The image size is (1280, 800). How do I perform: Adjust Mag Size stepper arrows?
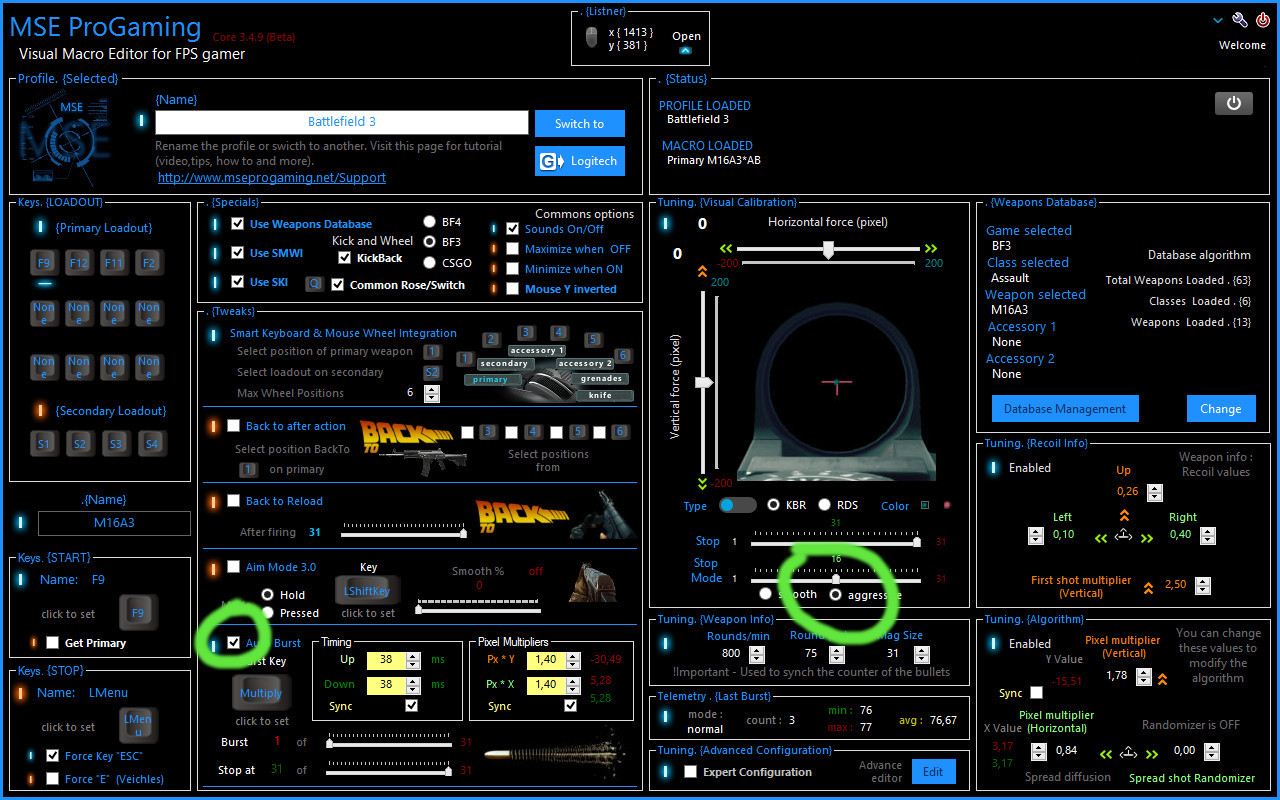pos(921,654)
